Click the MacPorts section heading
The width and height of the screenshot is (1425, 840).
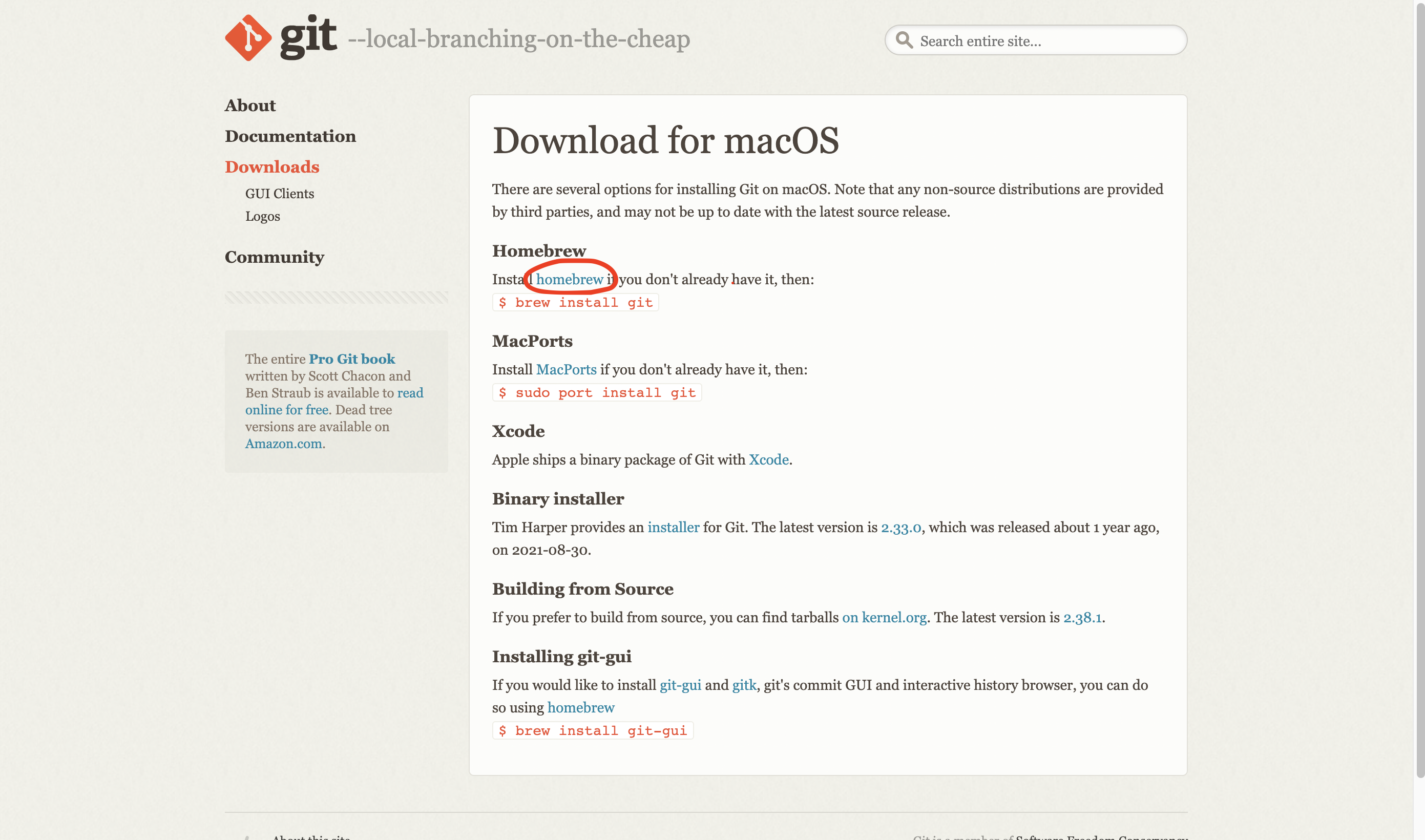[x=532, y=341]
